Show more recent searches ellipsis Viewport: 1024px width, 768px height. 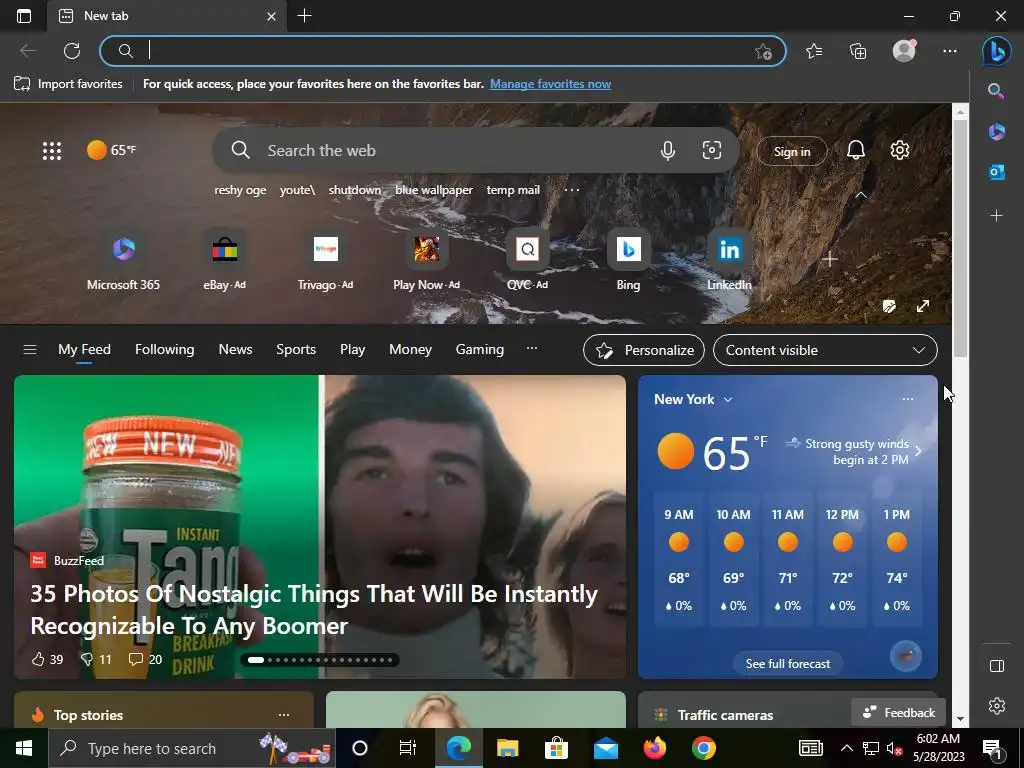coord(571,190)
